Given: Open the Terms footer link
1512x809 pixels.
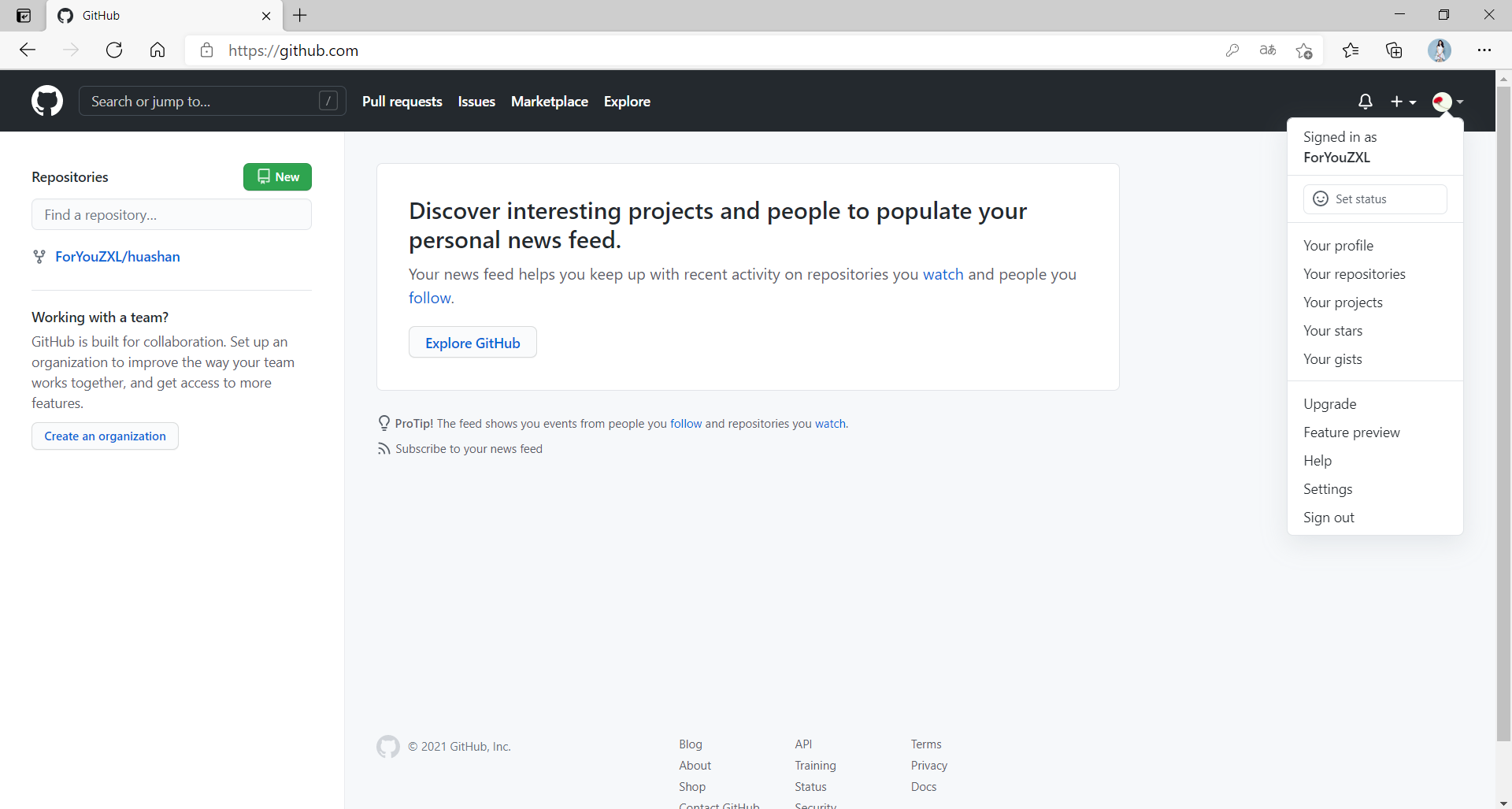Looking at the screenshot, I should click(x=926, y=744).
